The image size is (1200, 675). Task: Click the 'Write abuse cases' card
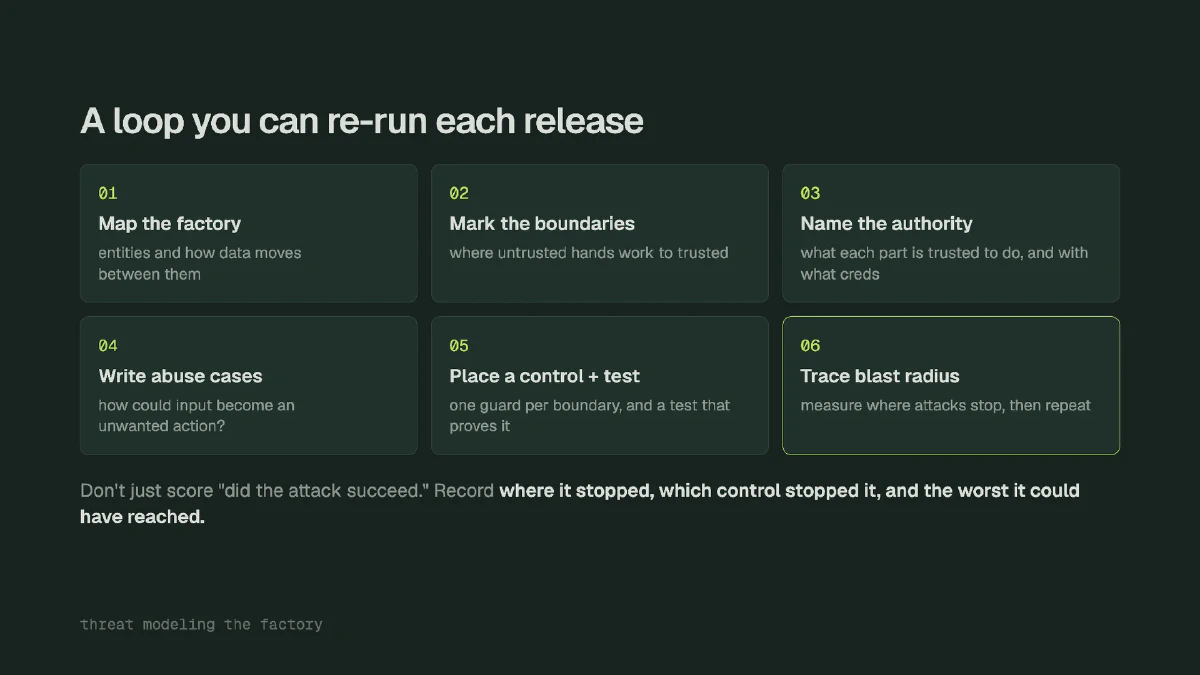pyautogui.click(x=249, y=386)
